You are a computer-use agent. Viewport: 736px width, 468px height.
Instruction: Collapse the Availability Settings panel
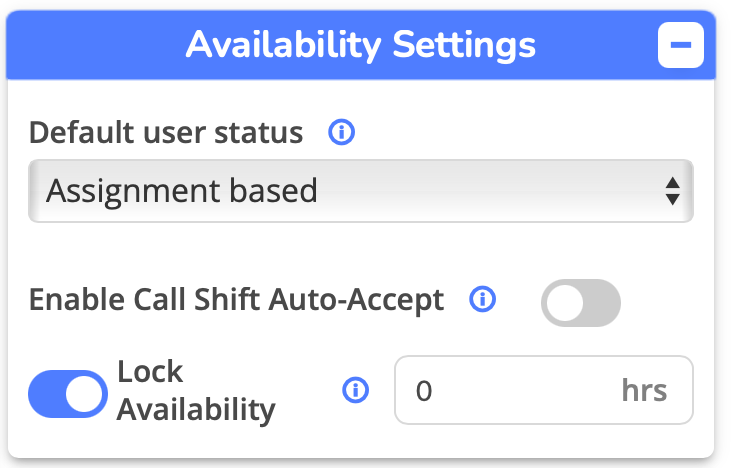click(x=681, y=45)
